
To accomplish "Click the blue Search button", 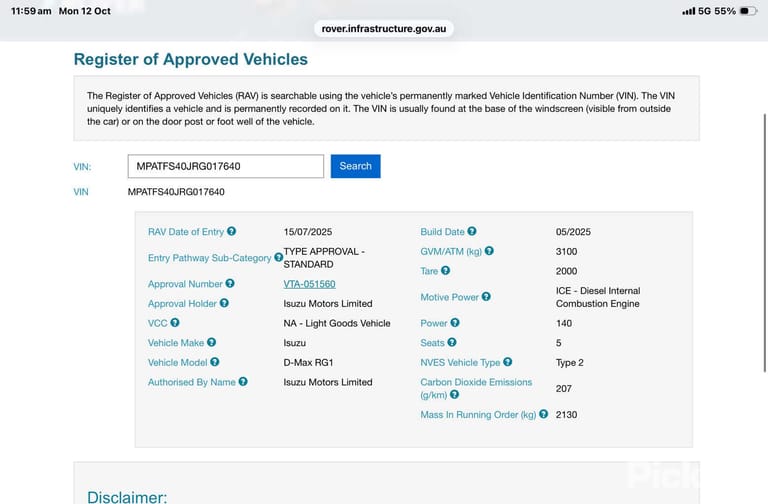I will [x=356, y=166].
